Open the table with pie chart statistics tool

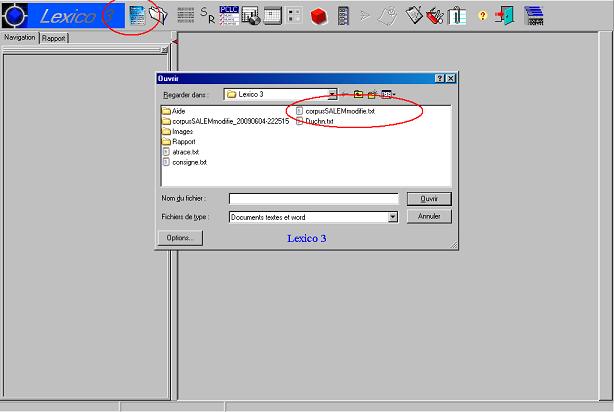pyautogui.click(x=251, y=16)
